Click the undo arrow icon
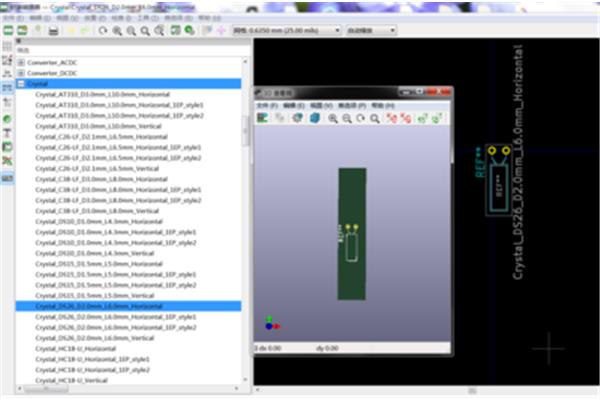The image size is (600, 400). pos(71,31)
